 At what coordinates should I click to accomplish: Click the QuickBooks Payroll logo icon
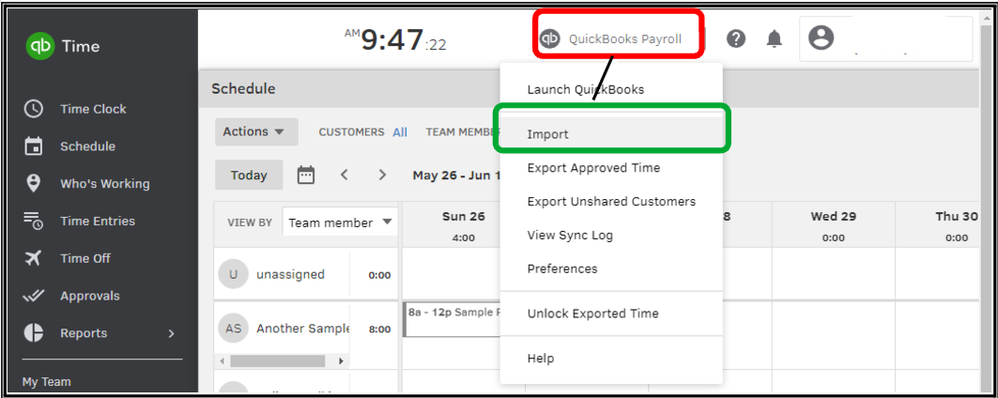550,39
